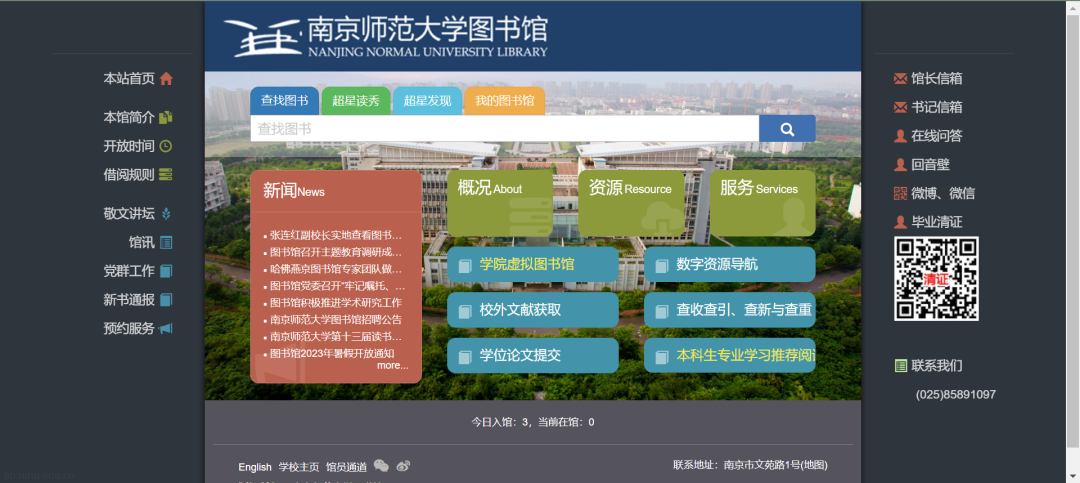Image resolution: width=1080 pixels, height=483 pixels.
Task: Open news item 哈佛燕京图书馆专家团队做
Action: (x=335, y=269)
